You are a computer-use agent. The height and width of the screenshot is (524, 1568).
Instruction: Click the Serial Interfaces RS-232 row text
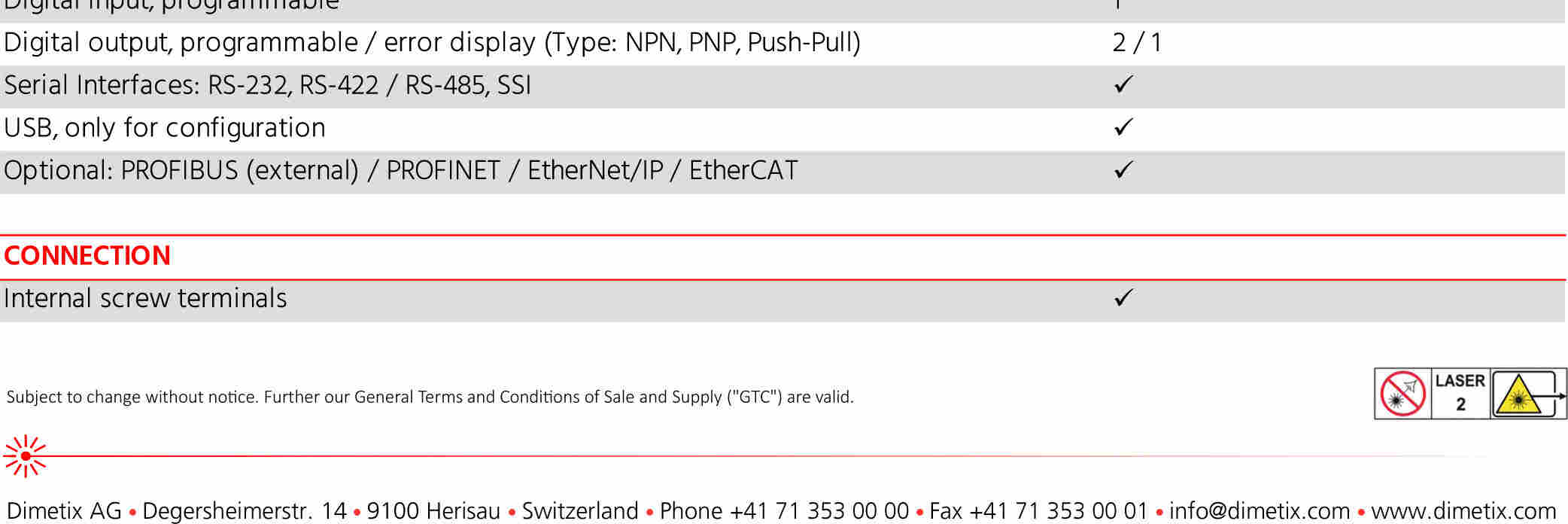267,85
